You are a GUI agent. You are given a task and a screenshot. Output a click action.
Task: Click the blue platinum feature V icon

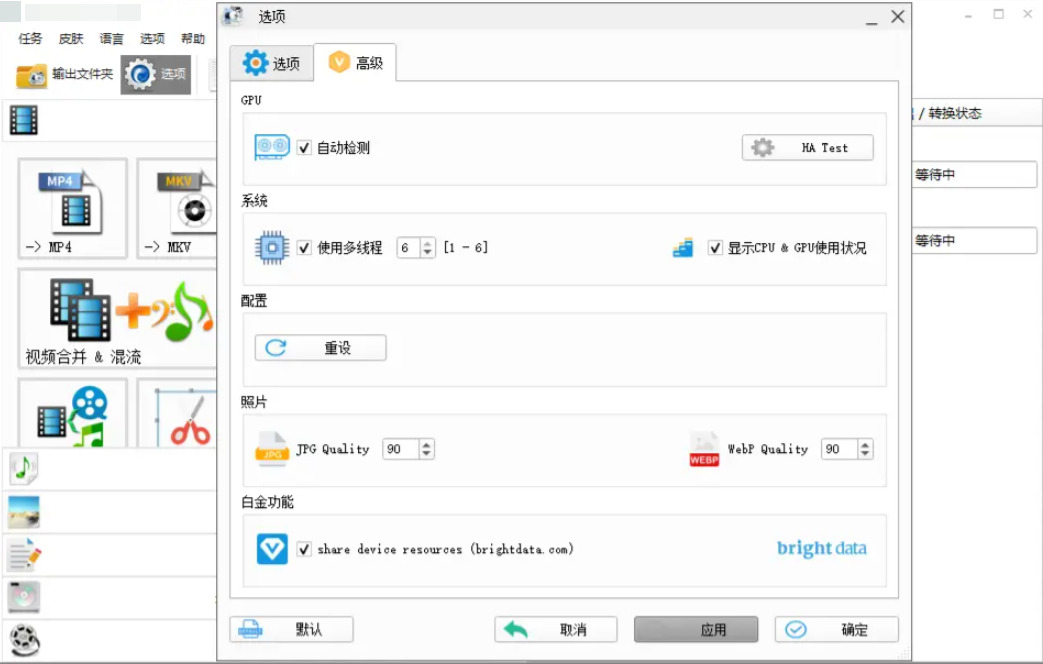coord(272,549)
